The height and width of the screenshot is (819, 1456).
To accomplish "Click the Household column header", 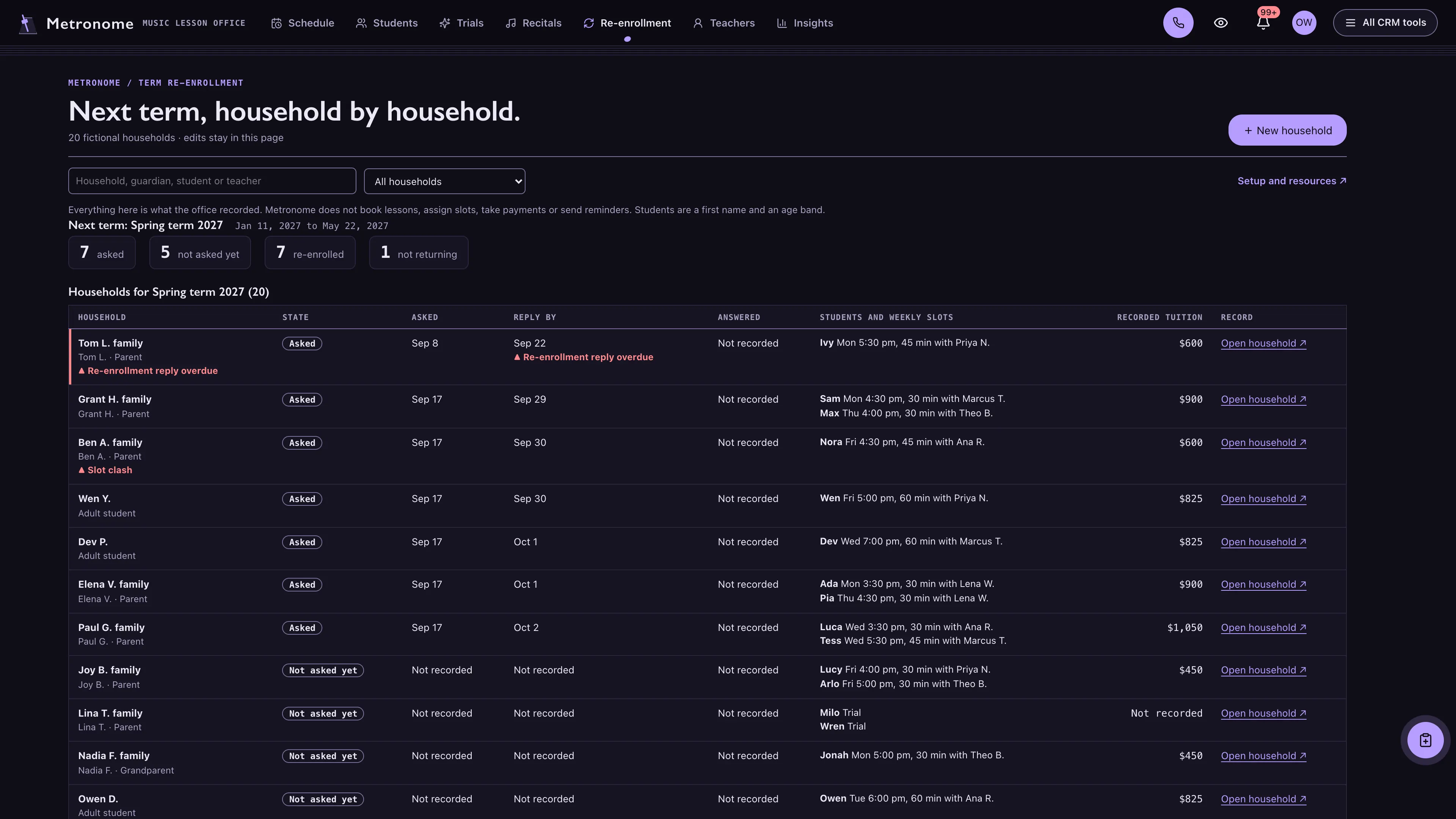I will coord(102,317).
